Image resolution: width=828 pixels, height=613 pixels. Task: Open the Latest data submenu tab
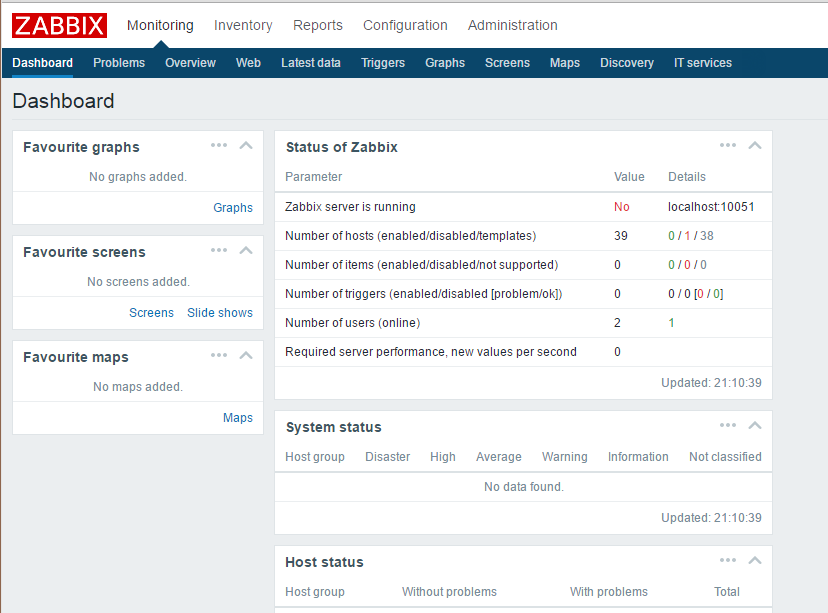tap(310, 63)
